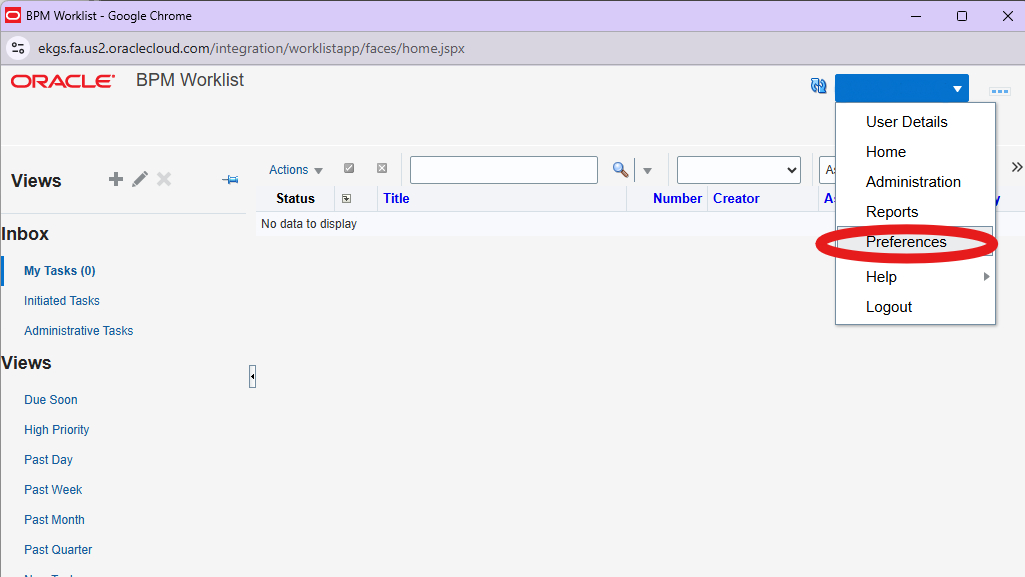Expand the search options arrow beside the magnifier
The width and height of the screenshot is (1025, 577).
[x=647, y=170]
